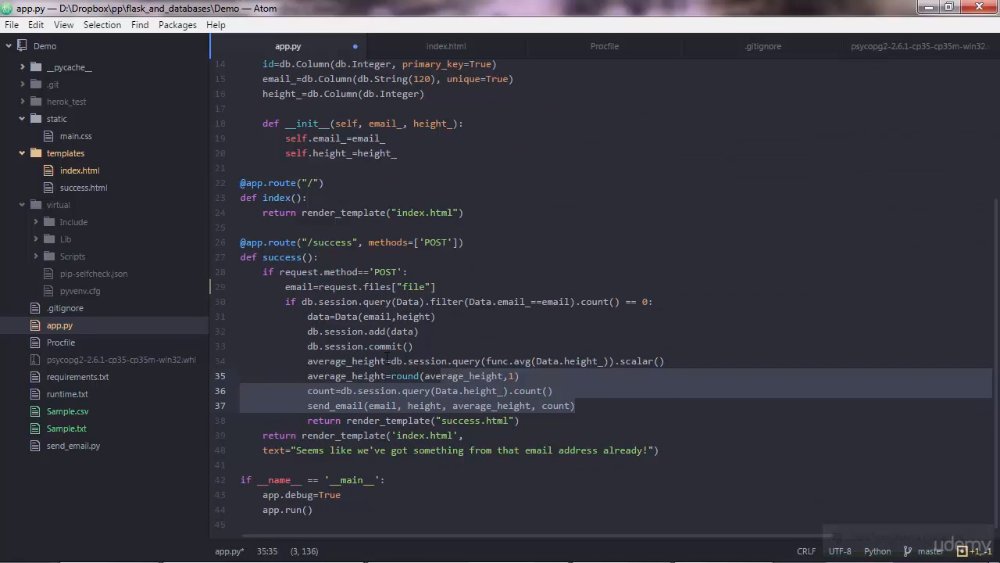Switch to the Procfile tab
This screenshot has width=1000, height=563.
[604, 47]
